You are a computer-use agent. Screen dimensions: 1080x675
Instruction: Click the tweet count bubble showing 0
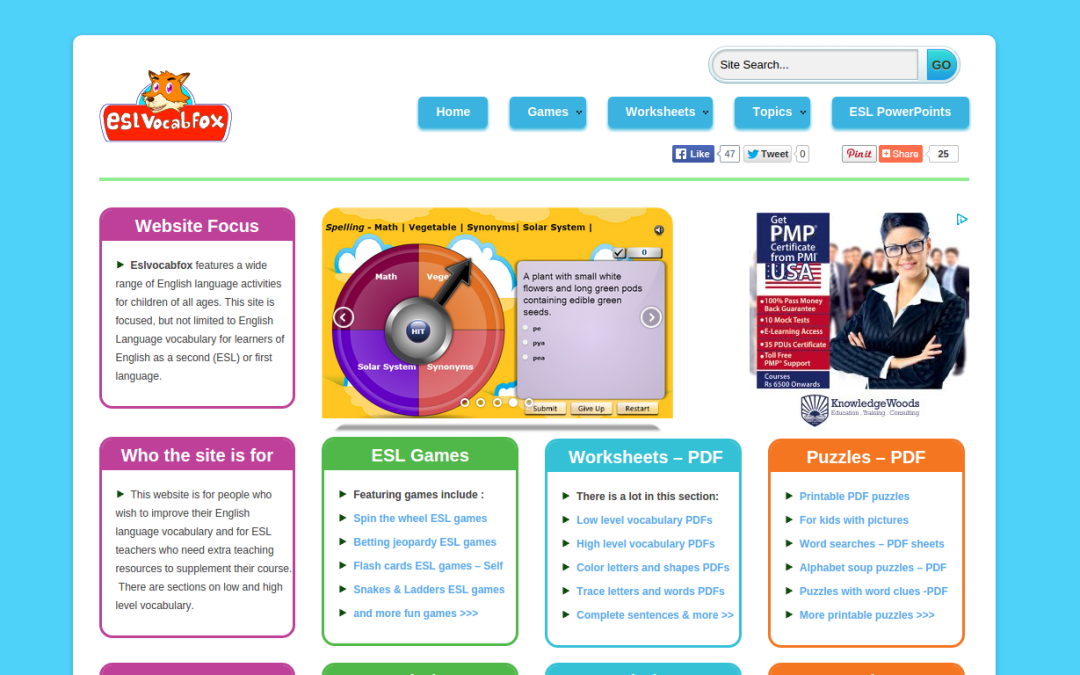[x=802, y=154]
